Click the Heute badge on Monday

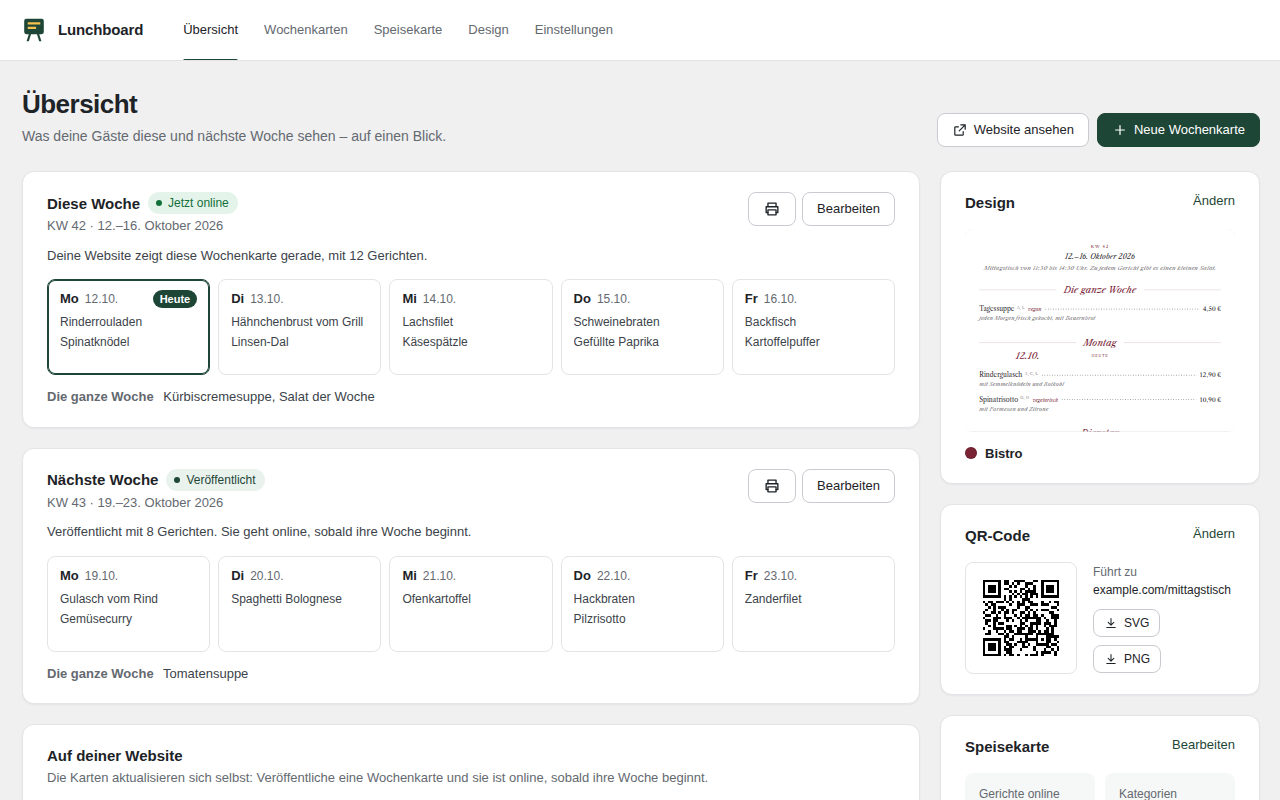(x=175, y=299)
